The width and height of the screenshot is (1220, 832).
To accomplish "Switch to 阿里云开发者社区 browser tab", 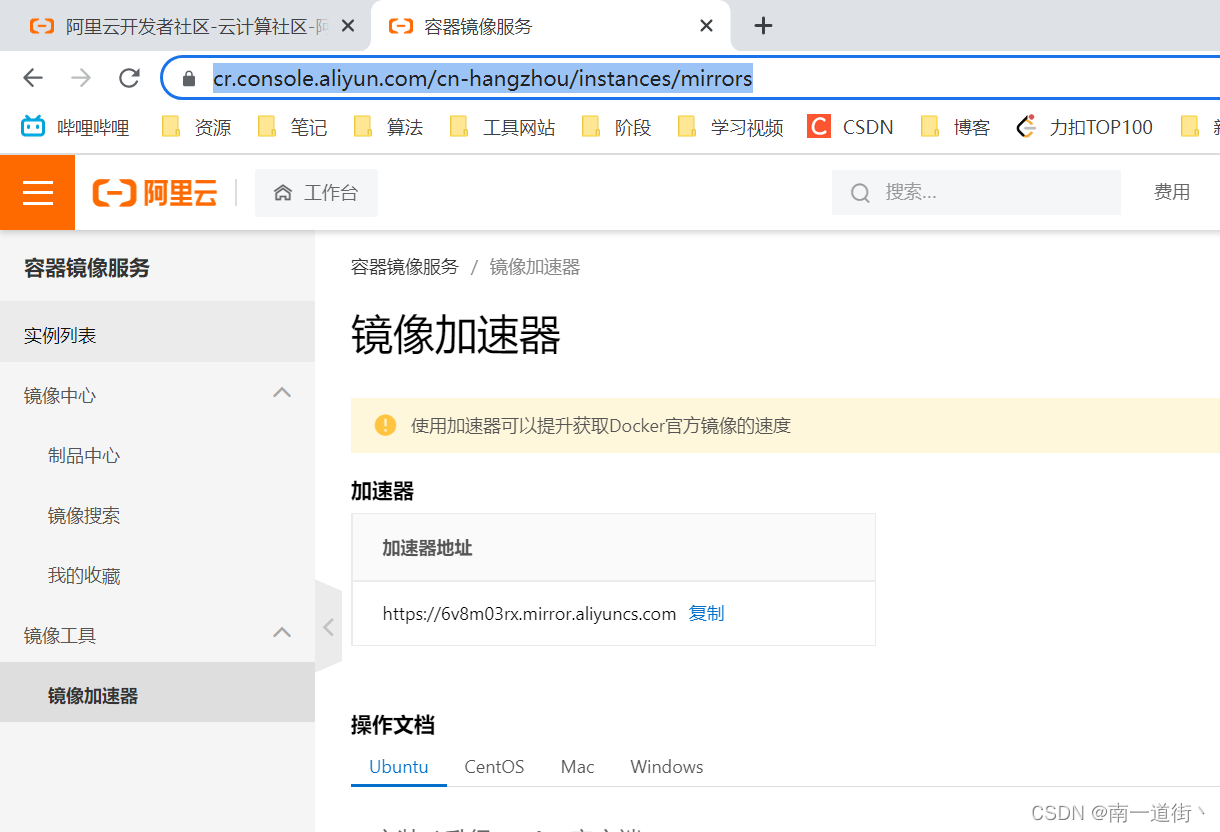I will click(x=185, y=26).
